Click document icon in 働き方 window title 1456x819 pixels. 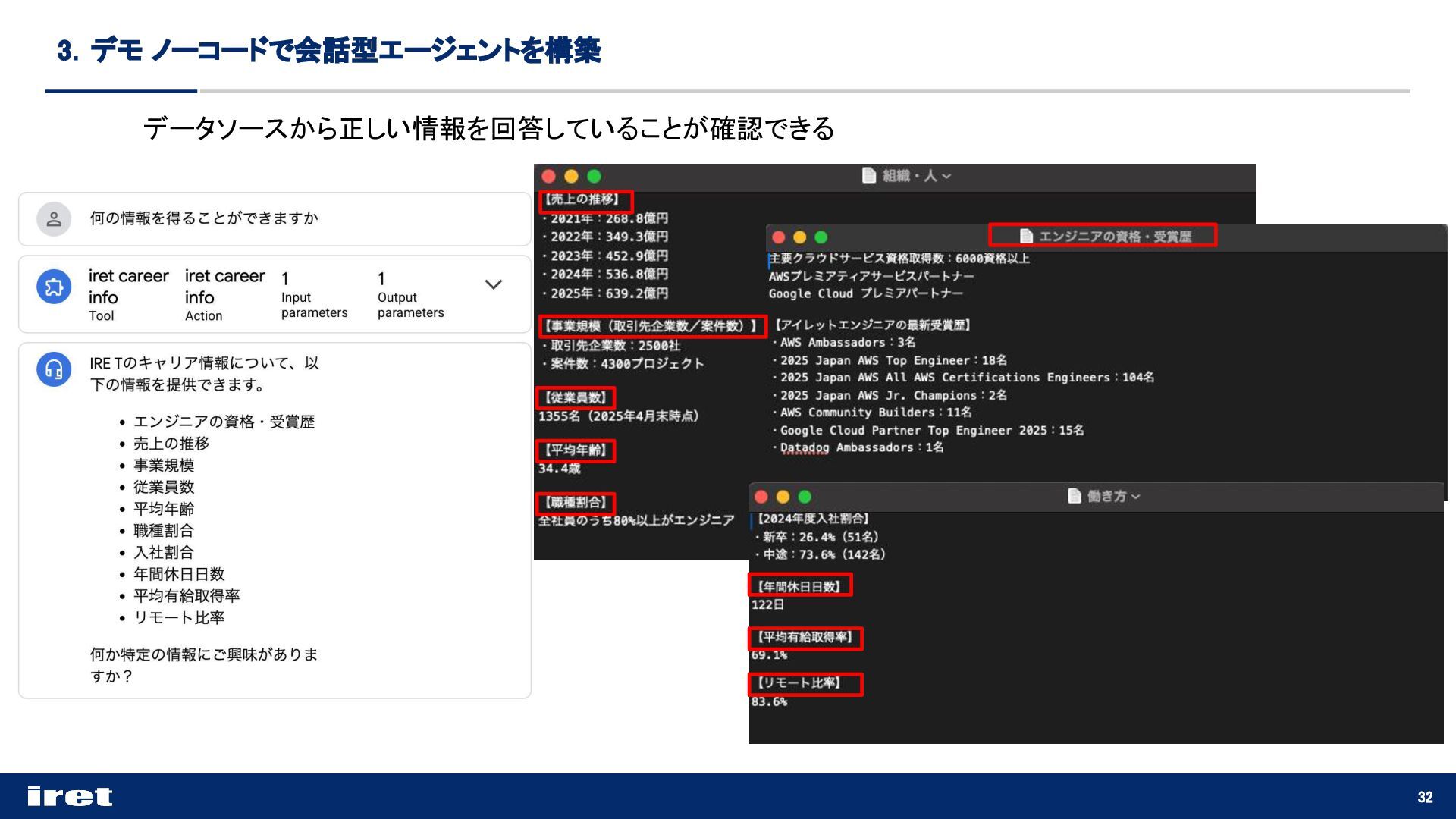[1074, 496]
